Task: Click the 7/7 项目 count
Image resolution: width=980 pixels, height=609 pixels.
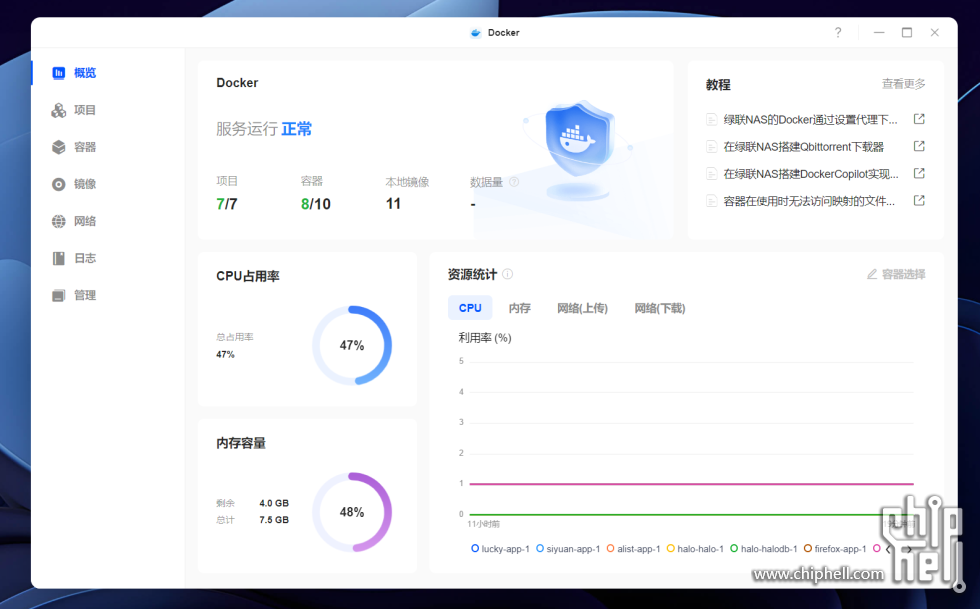Action: point(227,204)
